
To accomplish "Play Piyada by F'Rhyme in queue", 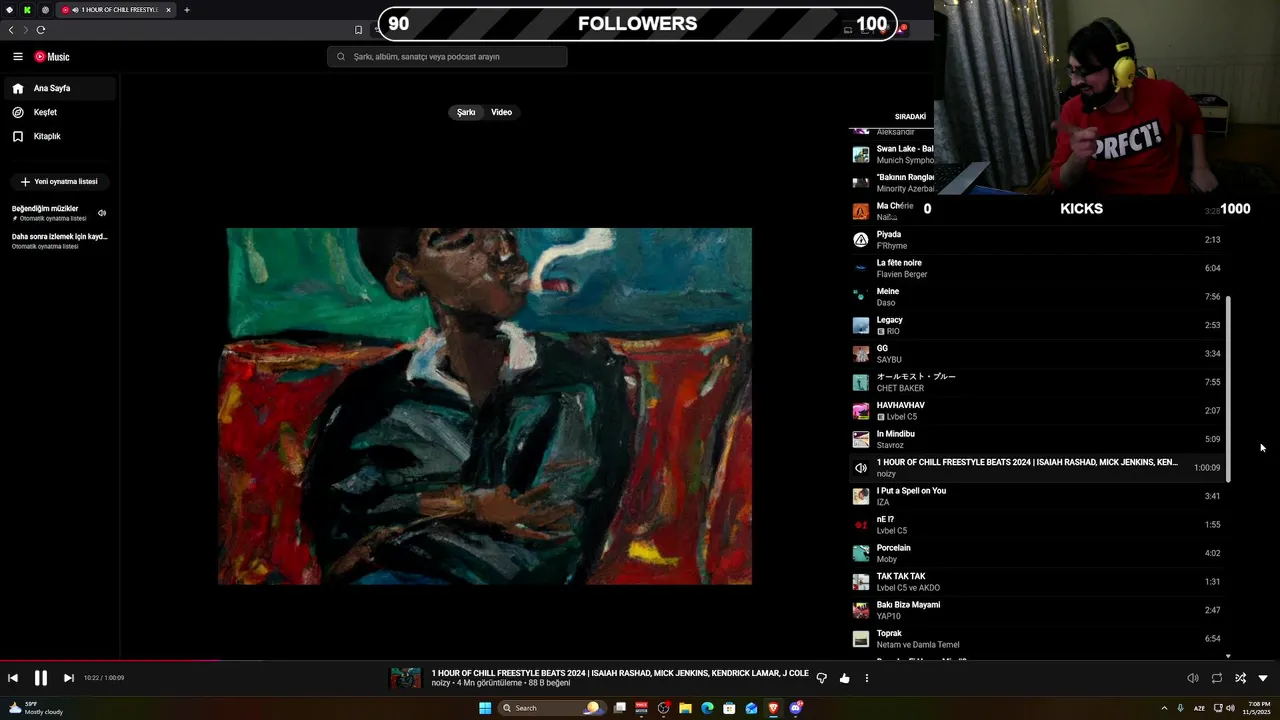I will point(1036,240).
